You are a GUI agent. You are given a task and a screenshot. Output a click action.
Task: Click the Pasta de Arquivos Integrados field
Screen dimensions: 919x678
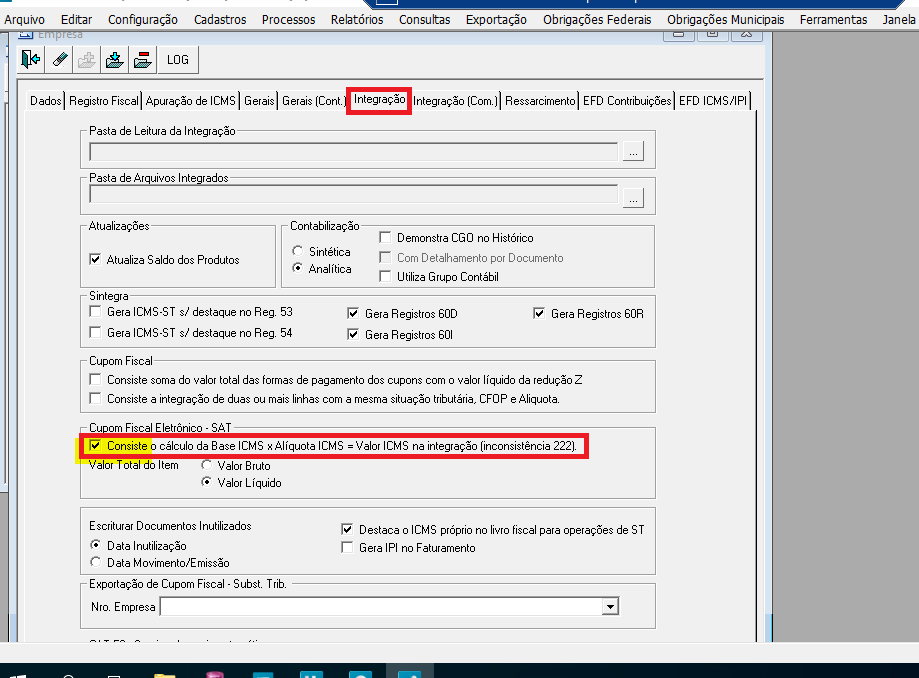(x=353, y=194)
